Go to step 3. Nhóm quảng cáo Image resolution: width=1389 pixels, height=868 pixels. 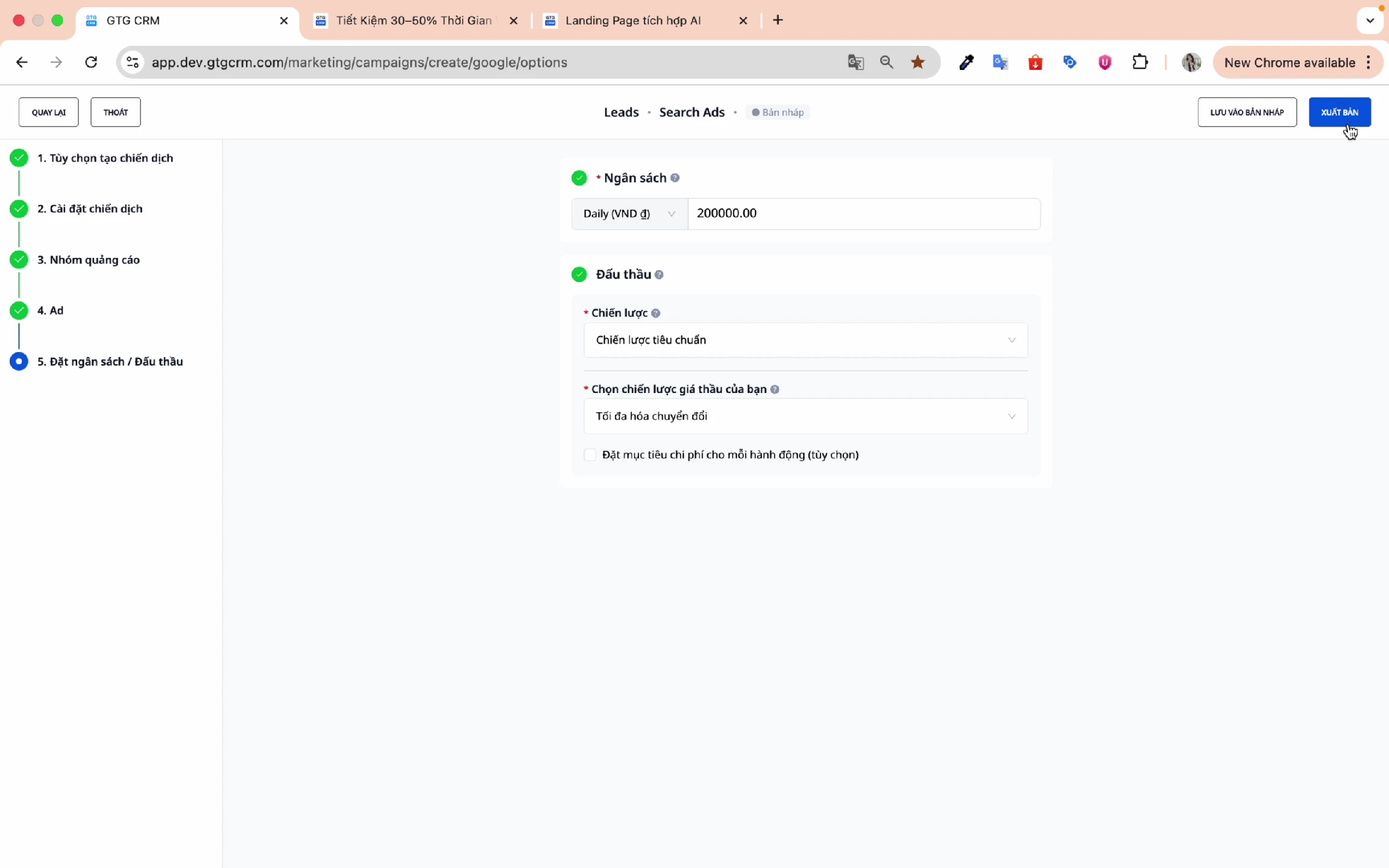[x=89, y=260]
